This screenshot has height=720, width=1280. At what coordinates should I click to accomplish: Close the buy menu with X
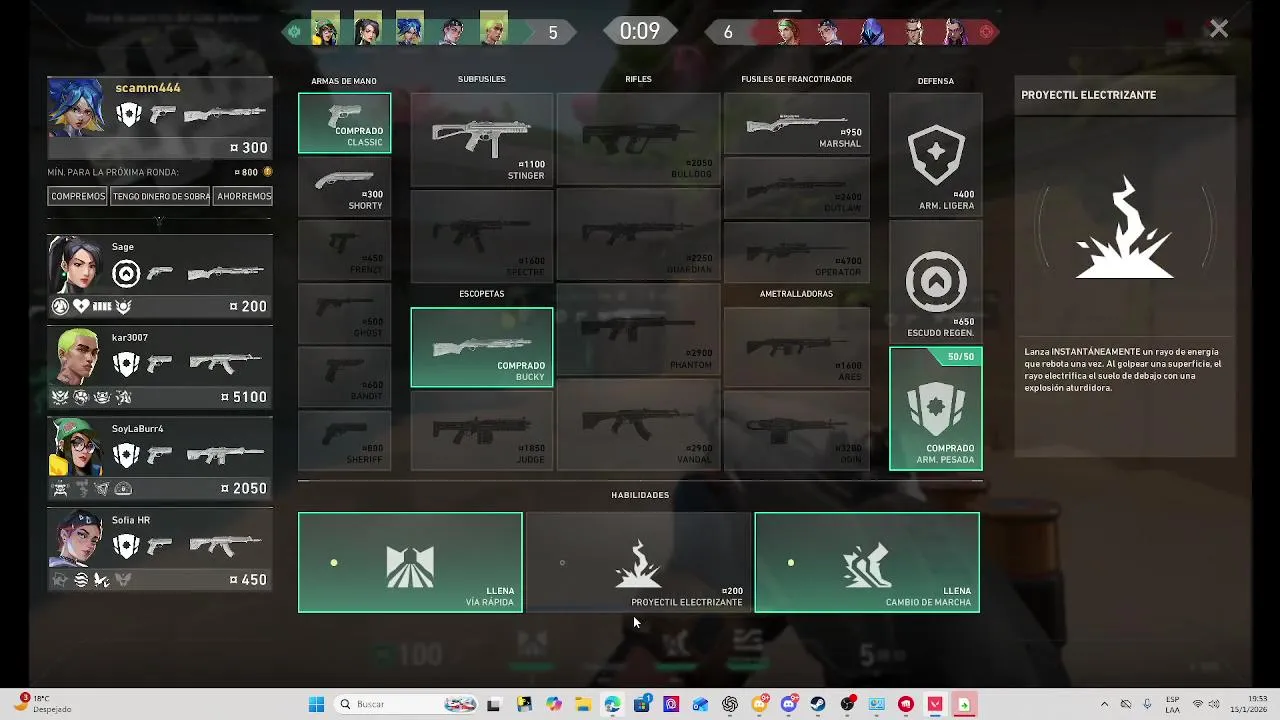1218,29
